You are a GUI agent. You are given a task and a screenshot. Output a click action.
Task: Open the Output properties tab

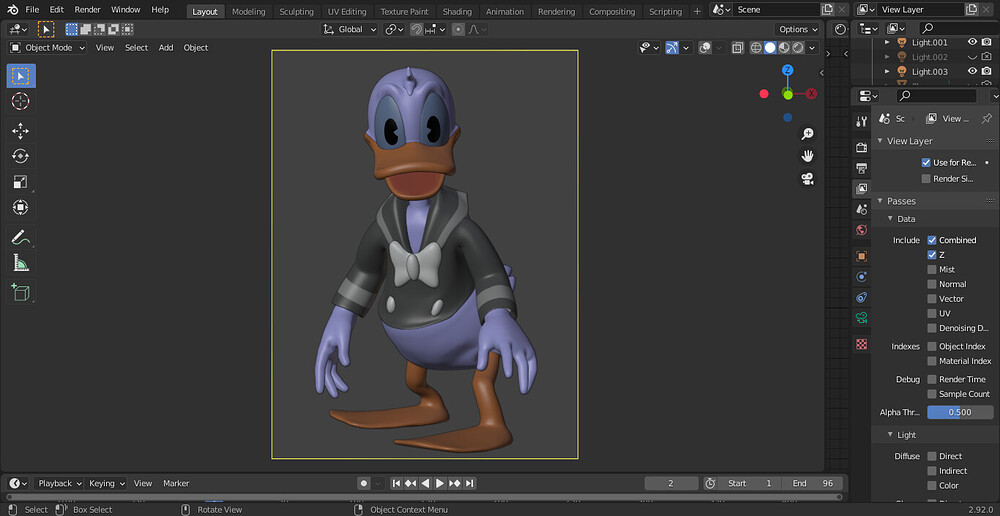click(862, 168)
